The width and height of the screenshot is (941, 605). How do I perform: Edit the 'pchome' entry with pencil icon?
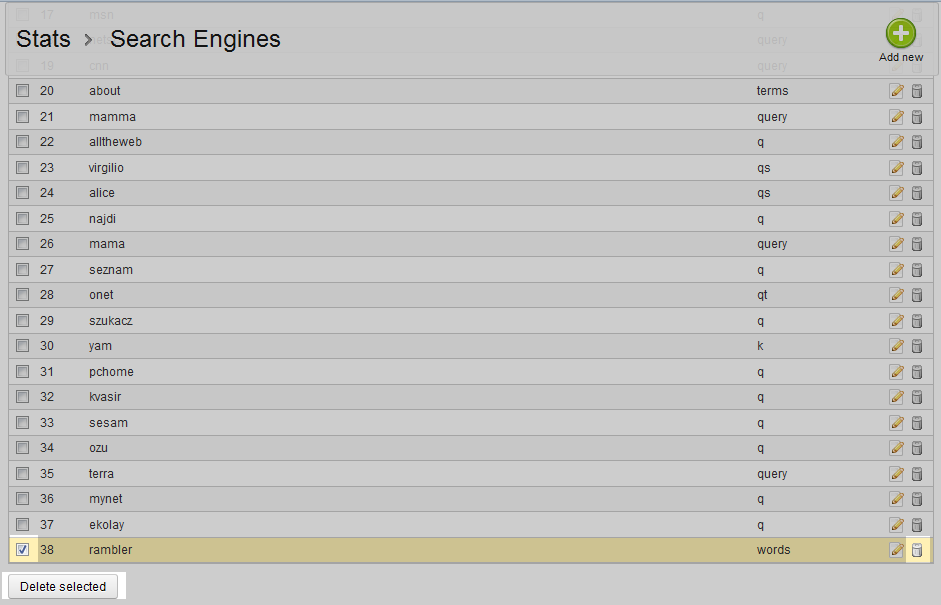pyautogui.click(x=896, y=372)
